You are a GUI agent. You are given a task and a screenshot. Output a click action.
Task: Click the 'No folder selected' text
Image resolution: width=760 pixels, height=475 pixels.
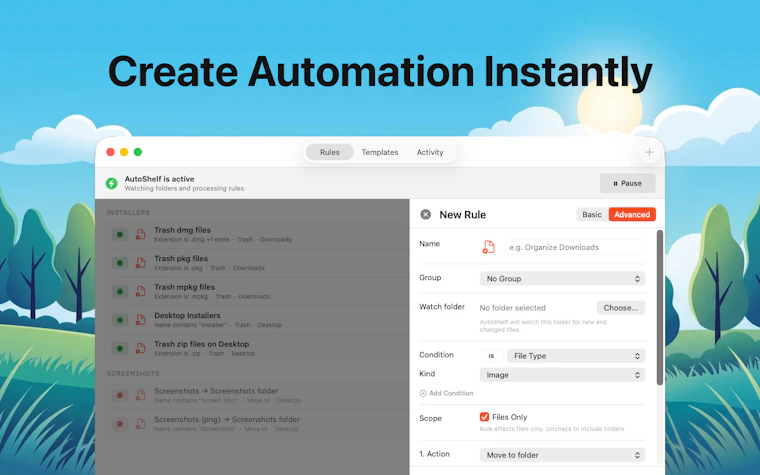point(512,308)
